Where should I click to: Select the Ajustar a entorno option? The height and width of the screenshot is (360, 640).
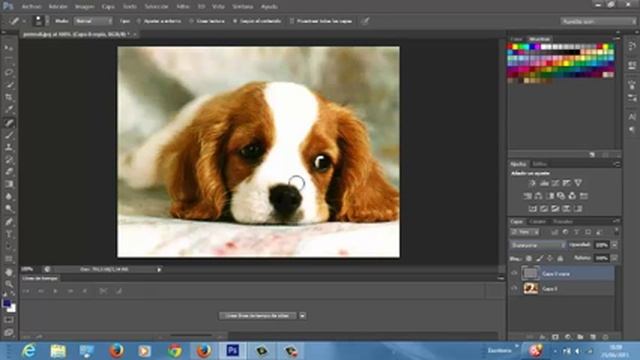click(159, 21)
